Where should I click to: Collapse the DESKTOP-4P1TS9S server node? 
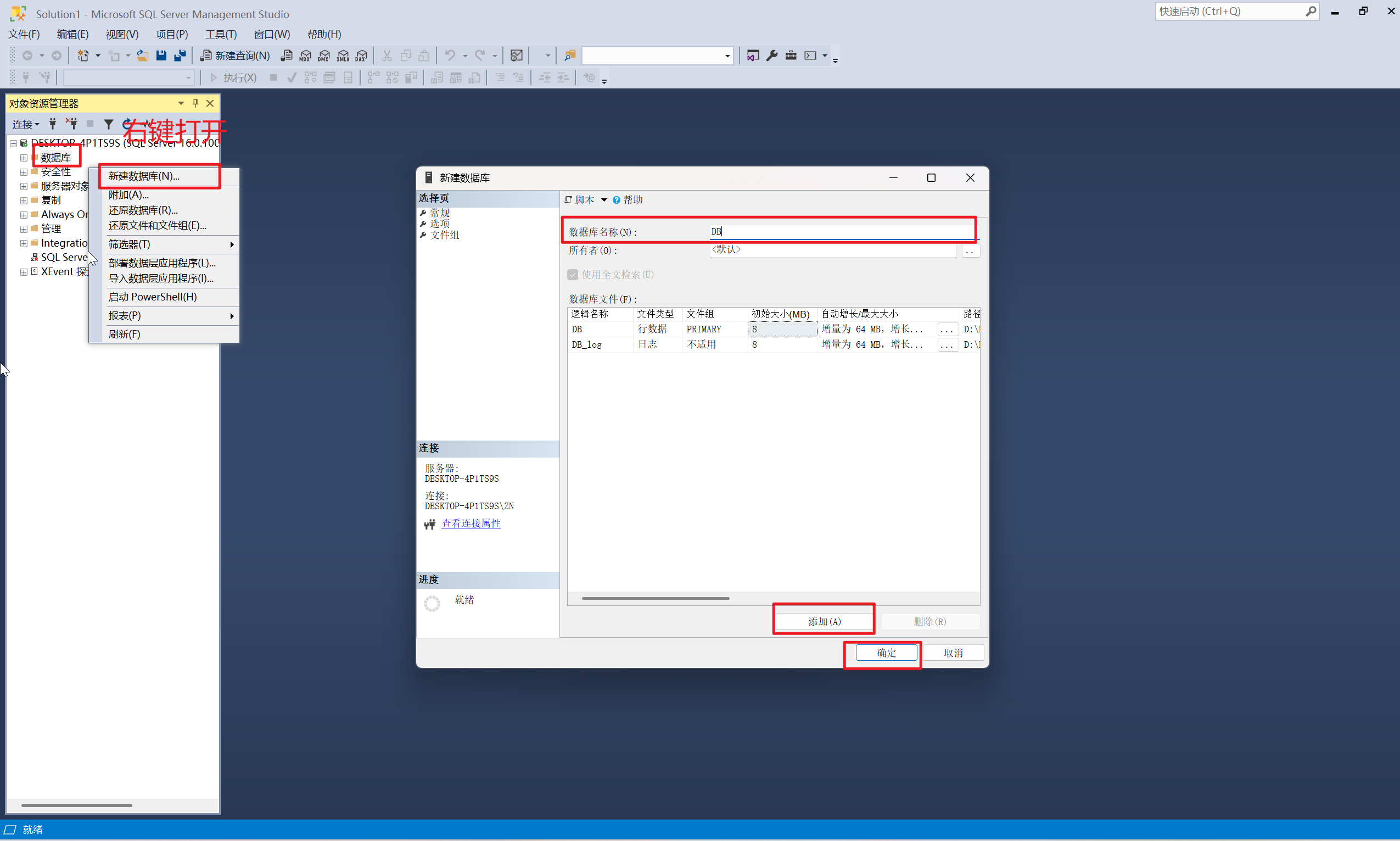13,143
